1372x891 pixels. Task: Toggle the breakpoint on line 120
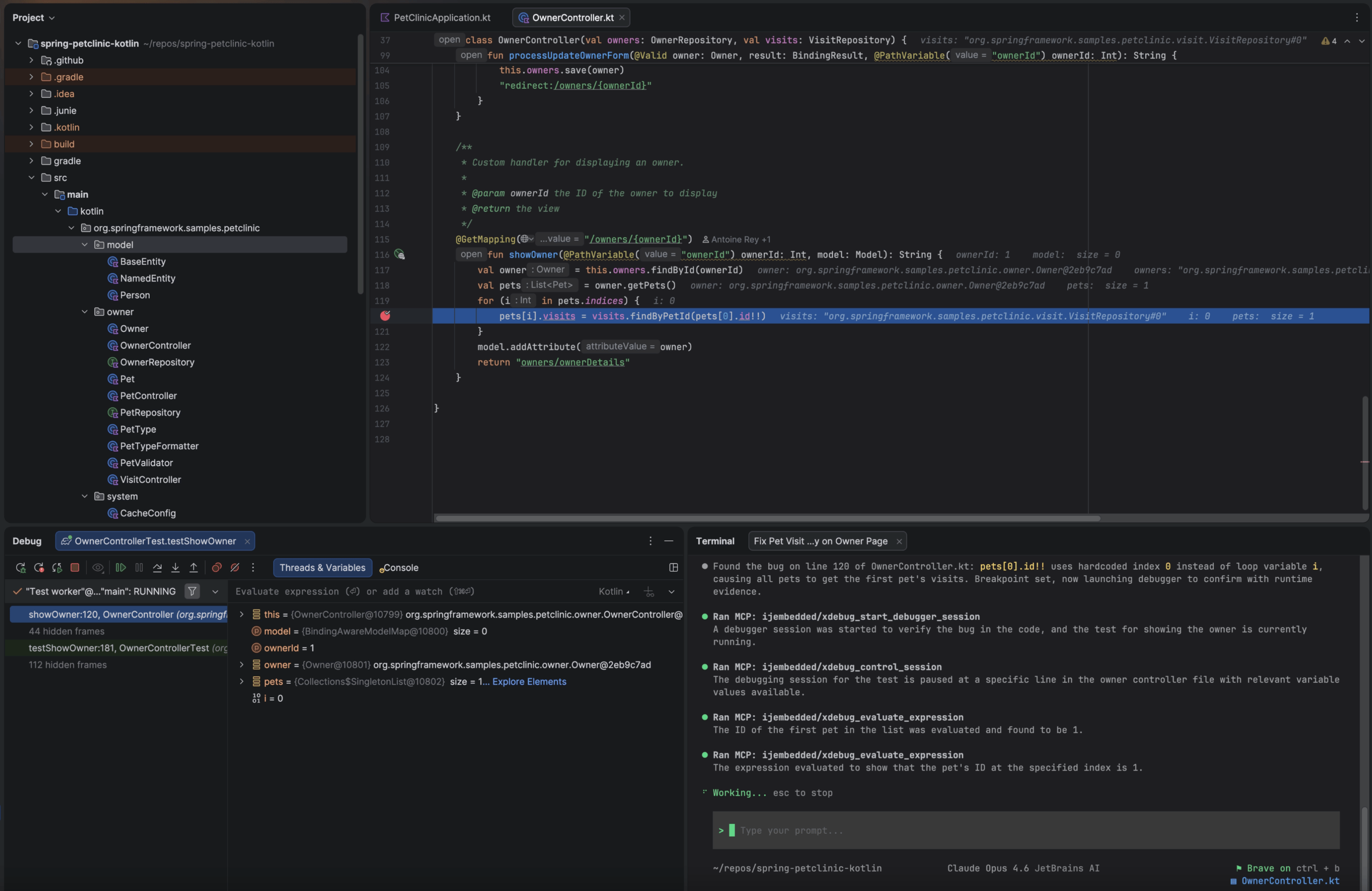385,316
